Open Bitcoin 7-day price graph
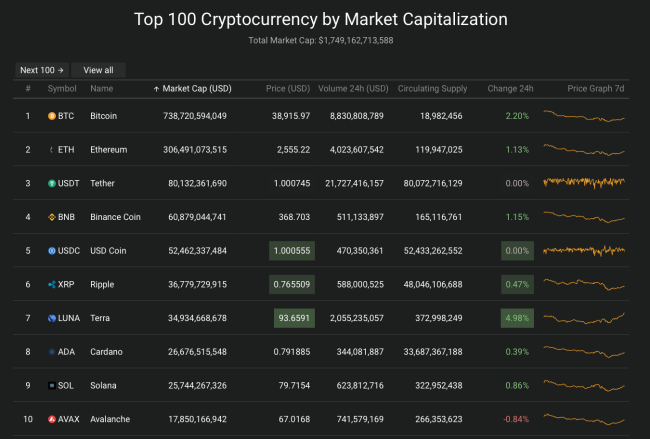 [584, 116]
